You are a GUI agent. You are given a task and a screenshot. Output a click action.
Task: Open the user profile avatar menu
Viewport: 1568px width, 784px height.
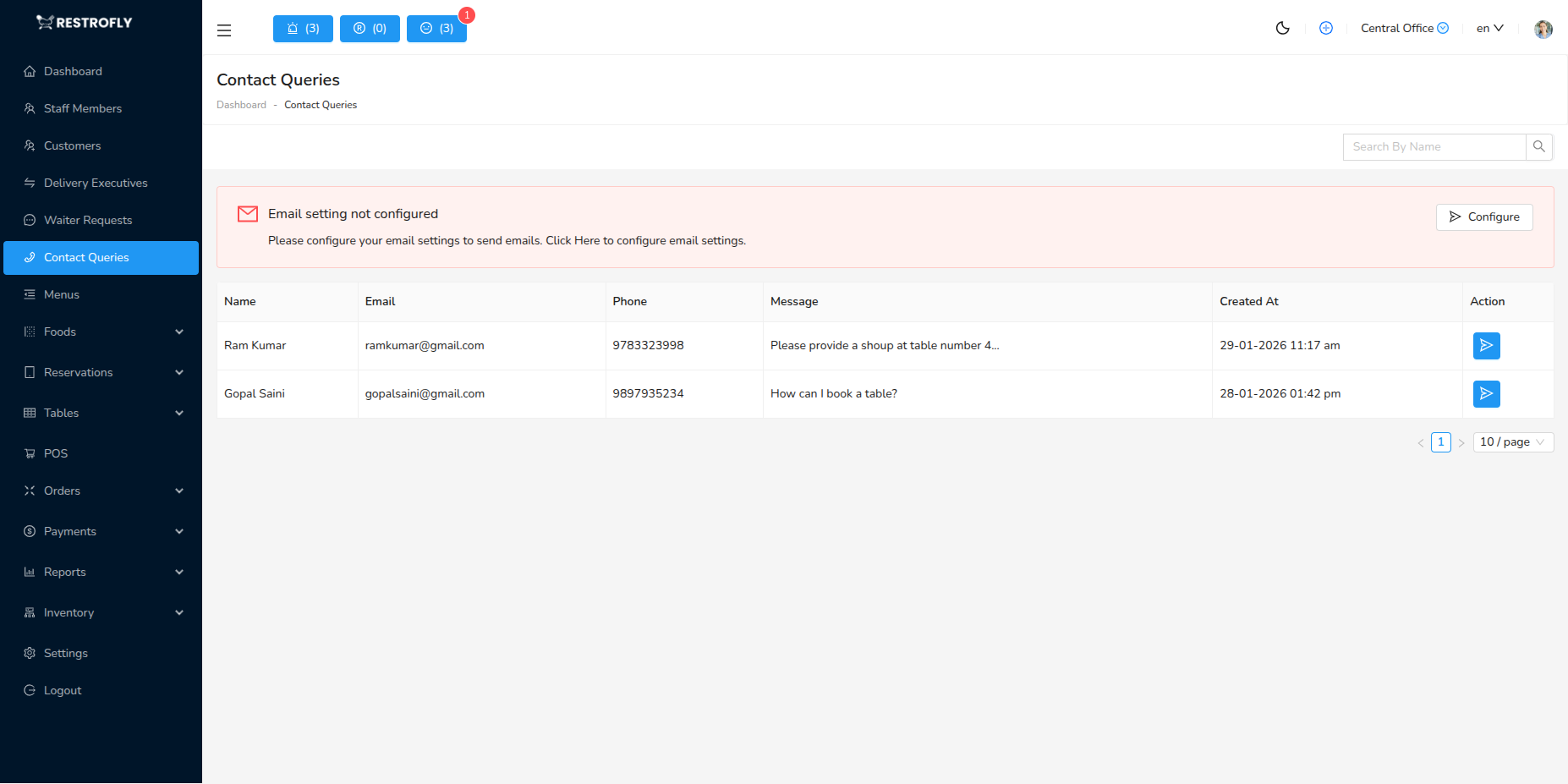1543,28
